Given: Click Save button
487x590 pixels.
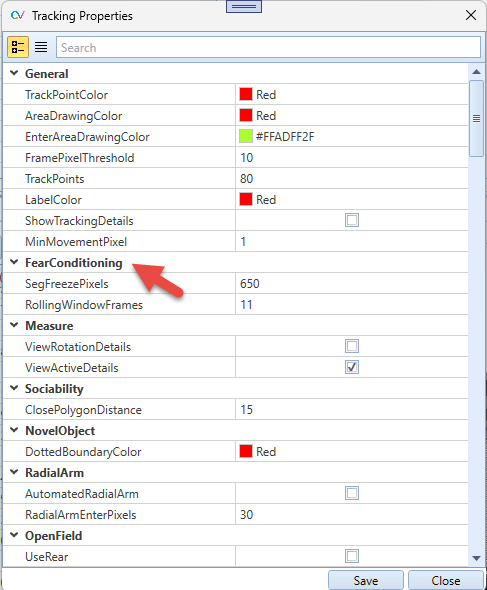Looking at the screenshot, I should pyautogui.click(x=366, y=581).
